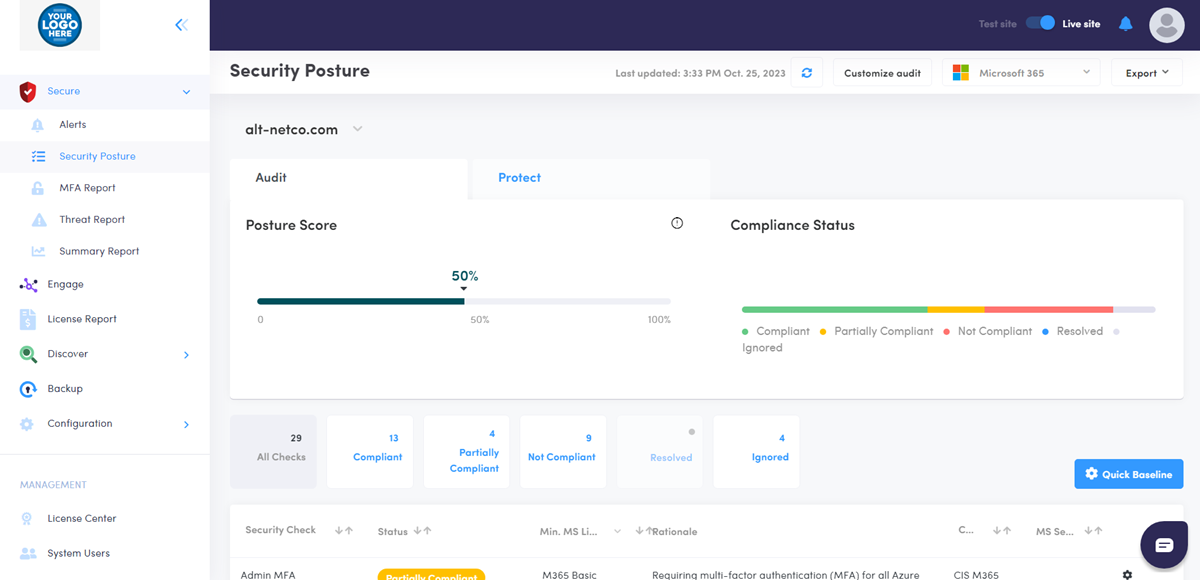Image resolution: width=1200 pixels, height=580 pixels.
Task: Click the Quick Baseline button
Action: pos(1128,474)
